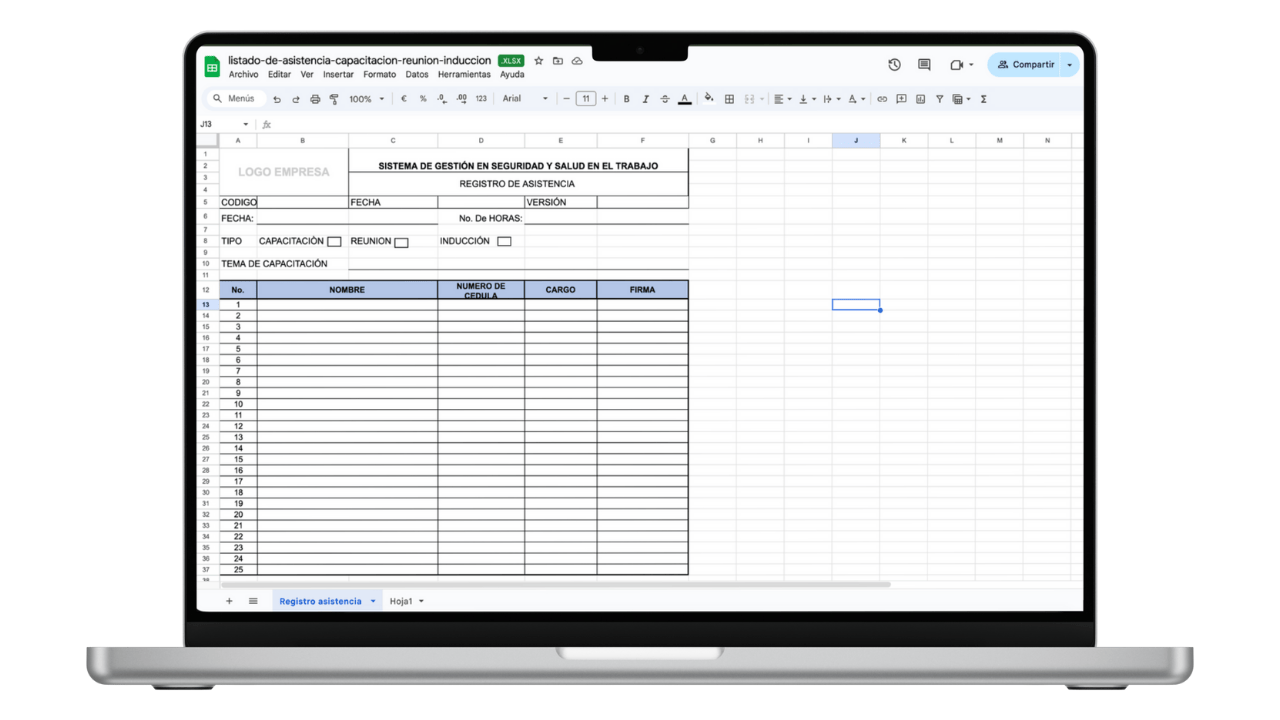The width and height of the screenshot is (1280, 720).
Task: Create a filter using the funnel icon
Action: click(938, 99)
